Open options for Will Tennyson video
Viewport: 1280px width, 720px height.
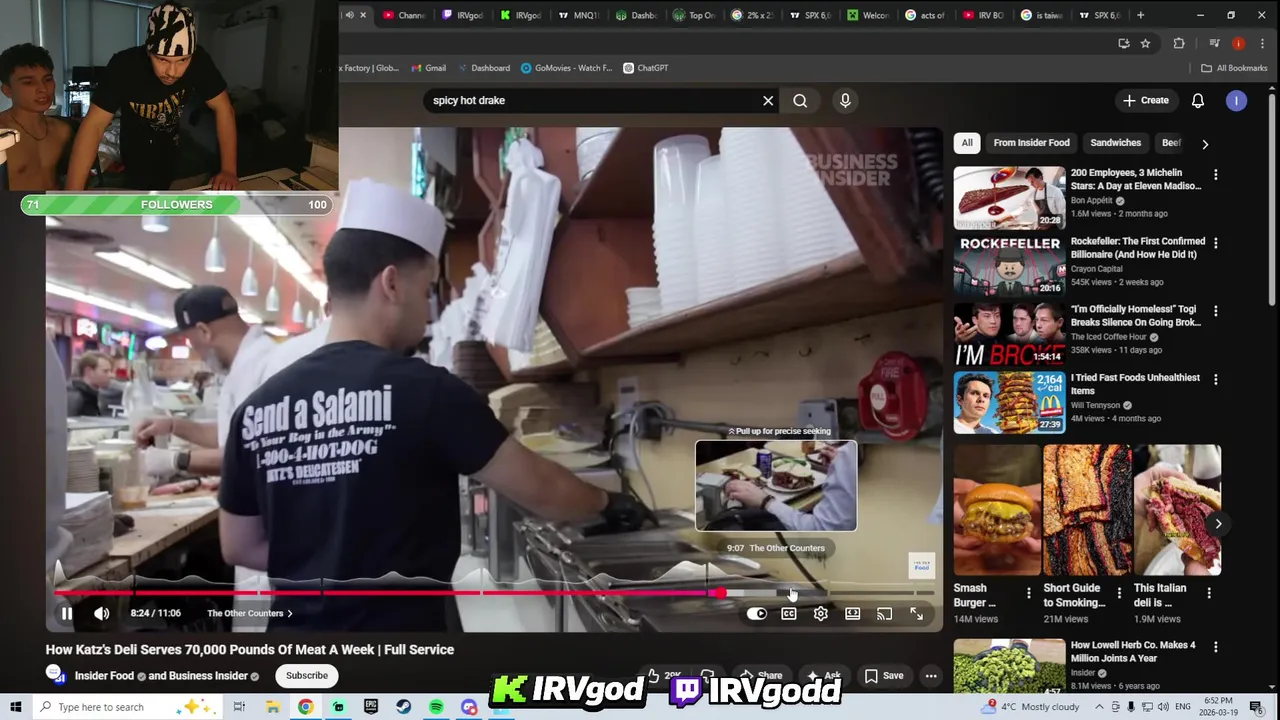pos(1216,380)
